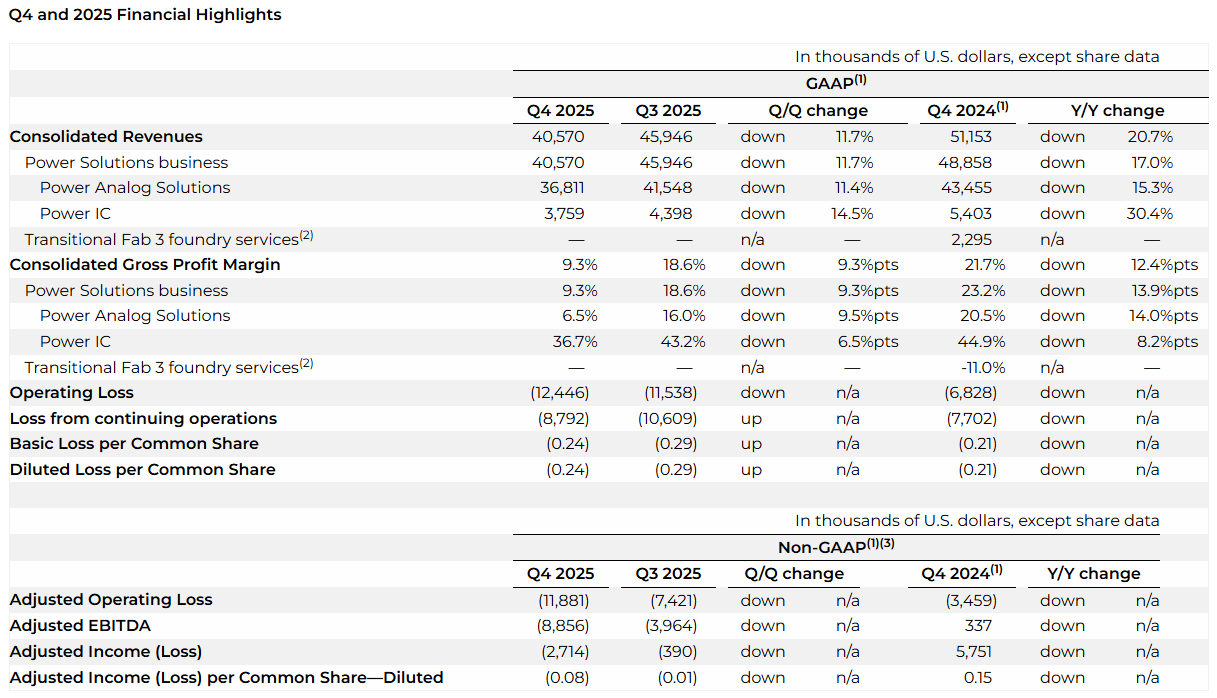Click the Diluted Loss per Common Share label
1217x698 pixels.
coord(142,470)
